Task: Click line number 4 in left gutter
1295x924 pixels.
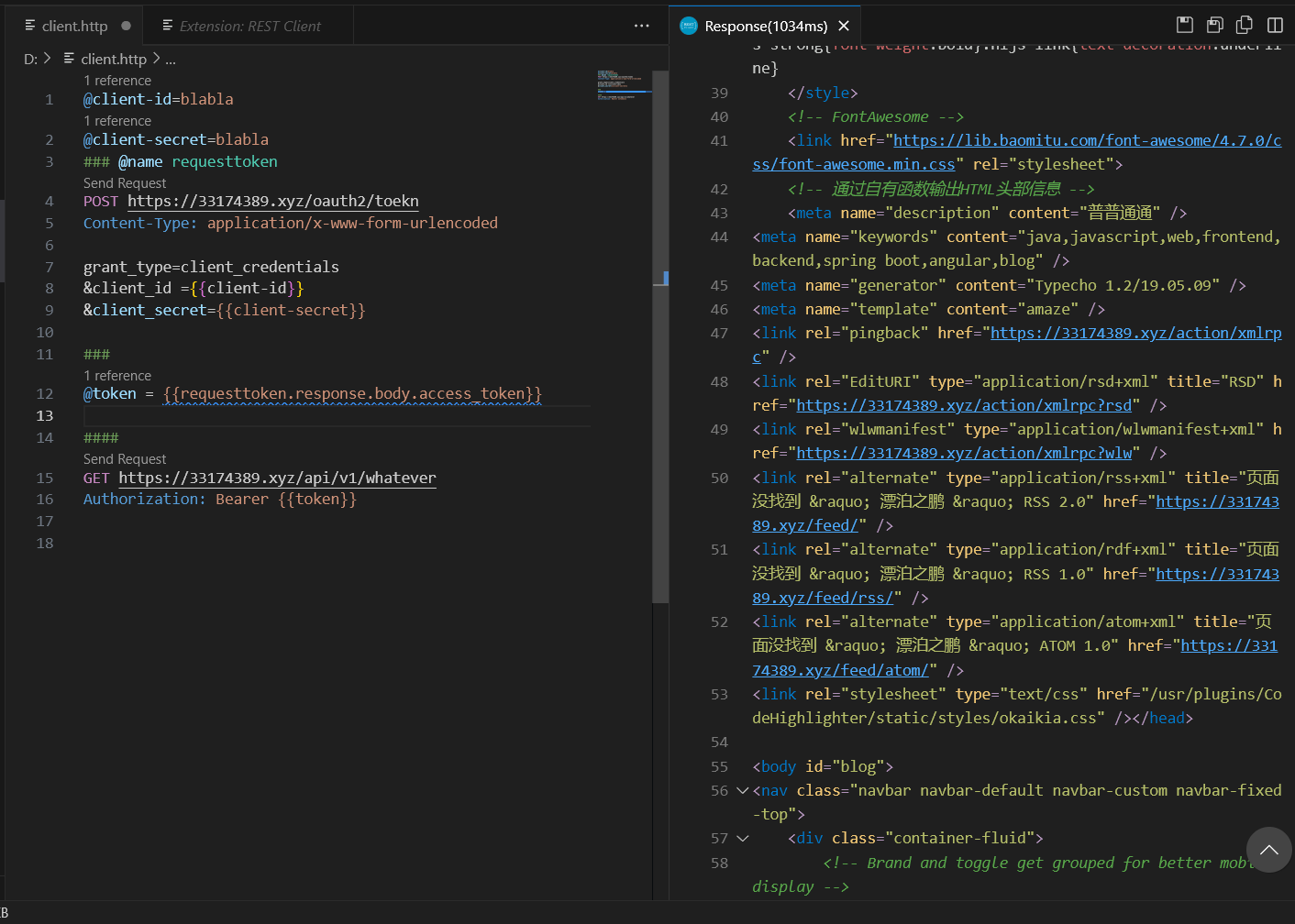Action: tap(49, 201)
